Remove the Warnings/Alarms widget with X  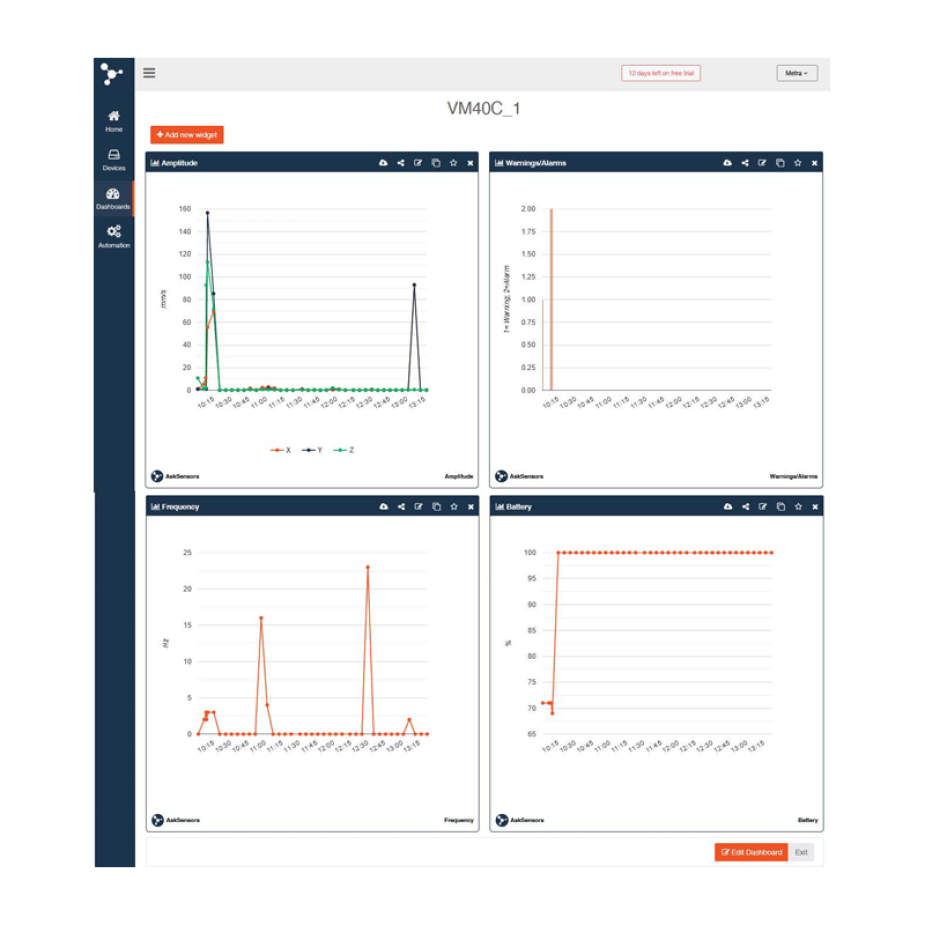click(814, 163)
